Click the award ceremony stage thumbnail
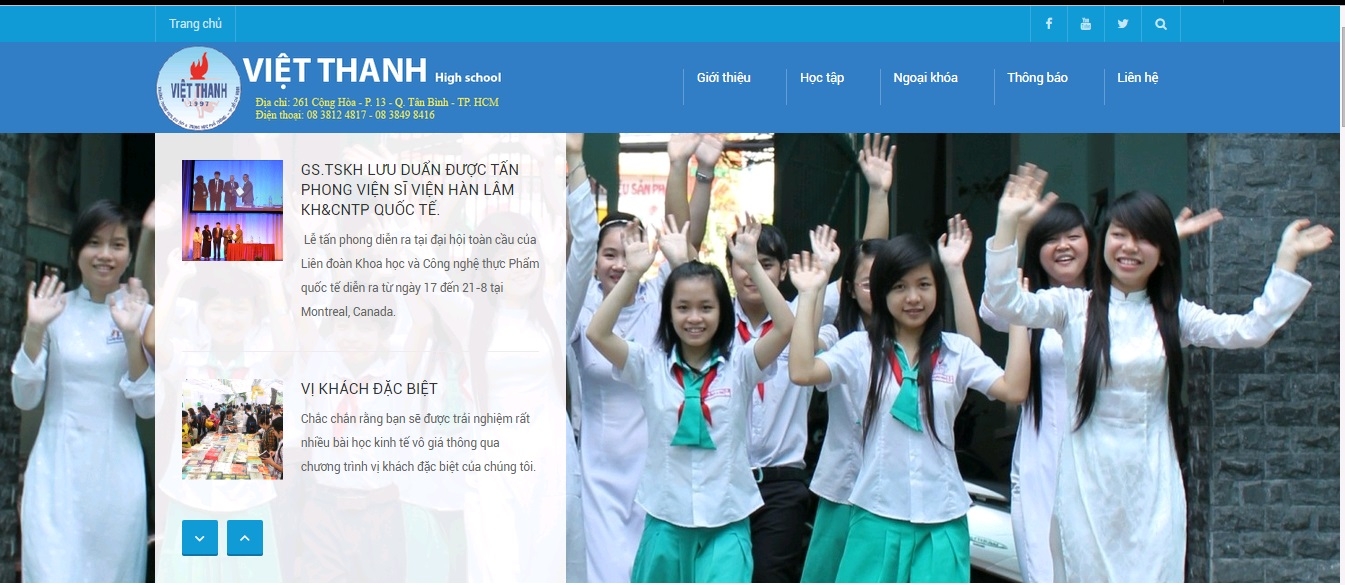The image size is (1345, 585). 232,210
